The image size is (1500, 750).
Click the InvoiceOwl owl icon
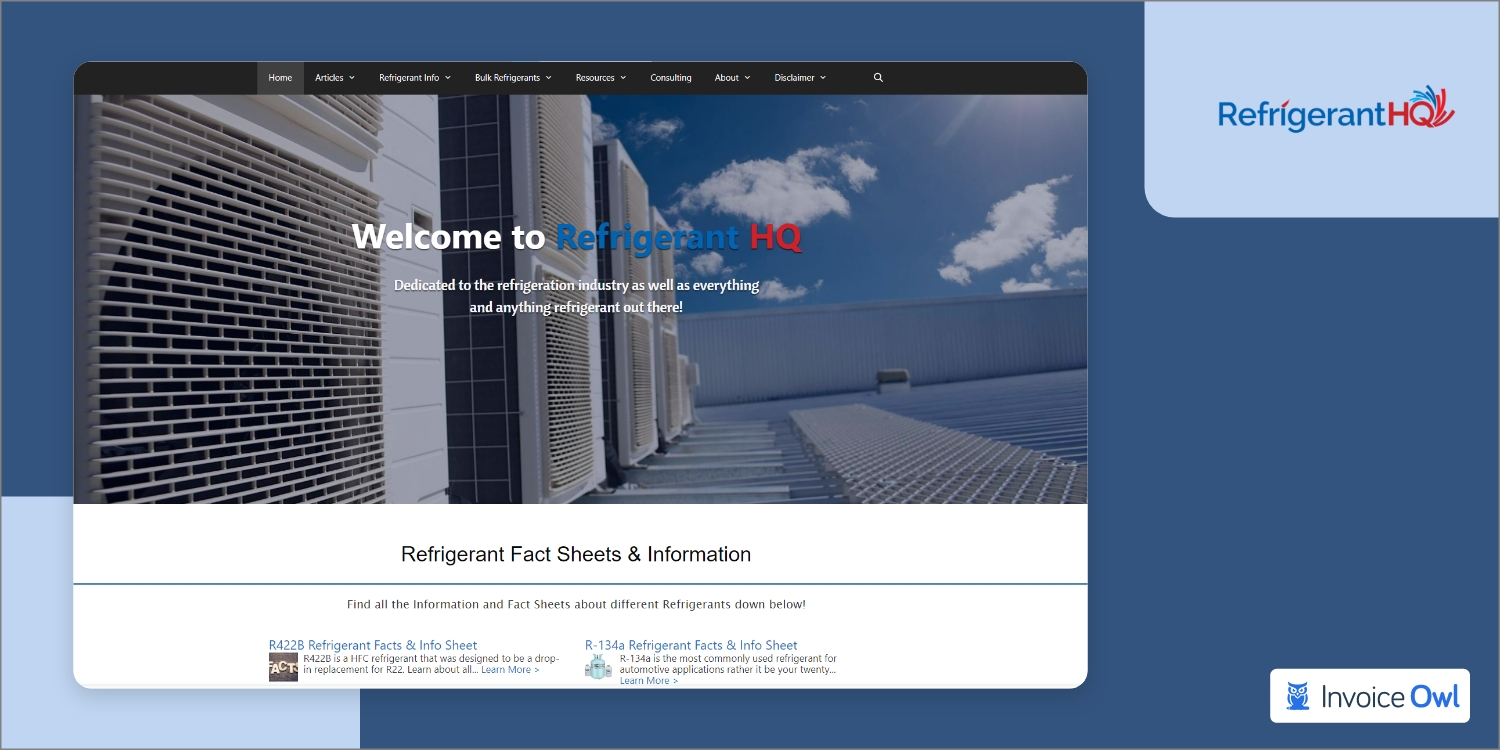1298,696
